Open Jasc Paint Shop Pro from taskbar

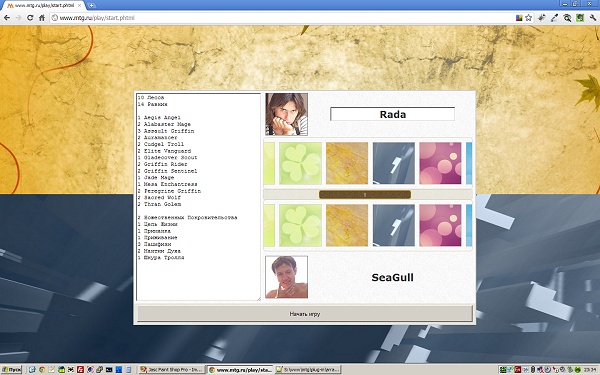pos(172,370)
